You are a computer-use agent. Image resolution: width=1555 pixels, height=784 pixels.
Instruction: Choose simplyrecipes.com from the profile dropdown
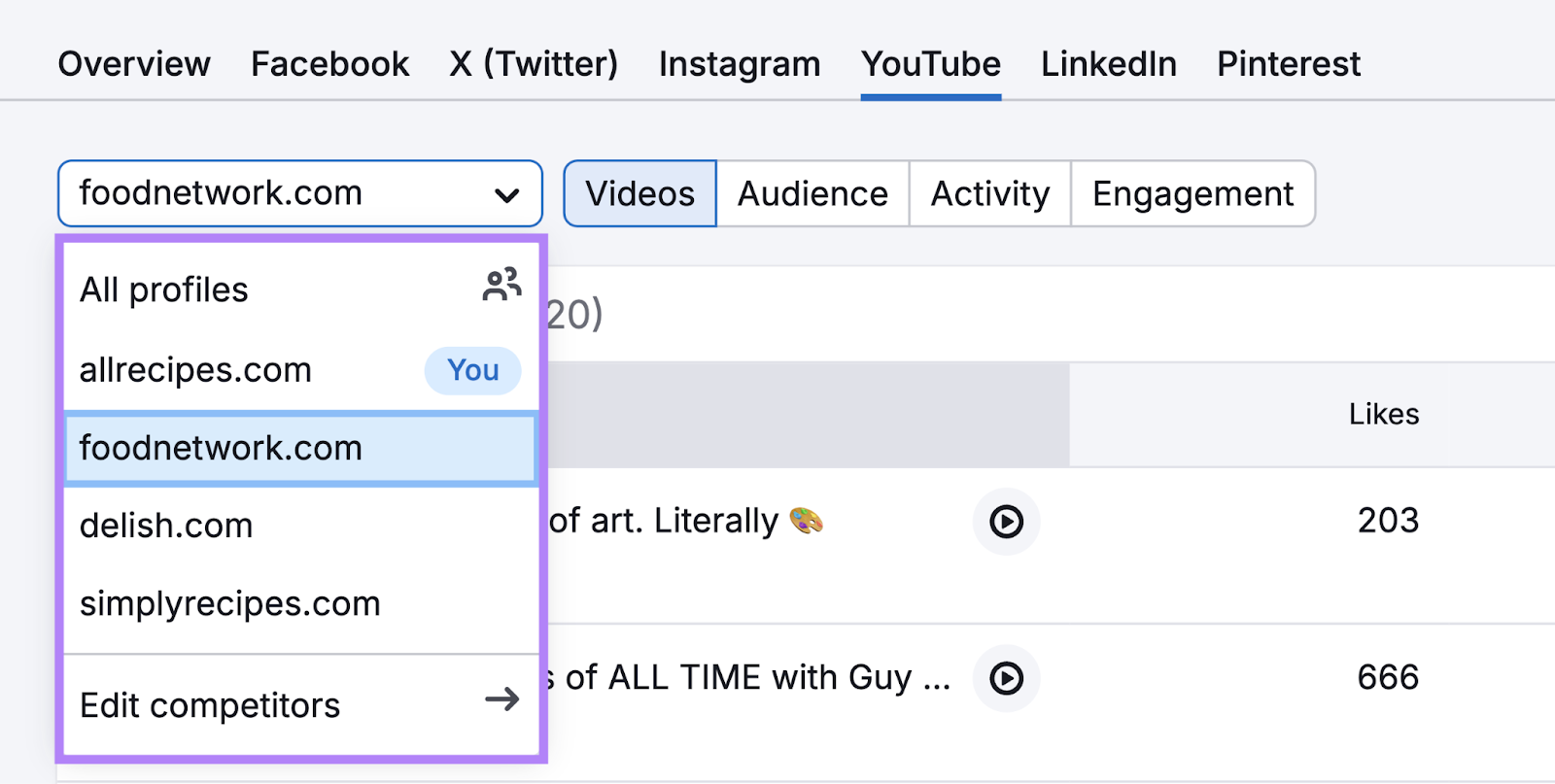(229, 603)
